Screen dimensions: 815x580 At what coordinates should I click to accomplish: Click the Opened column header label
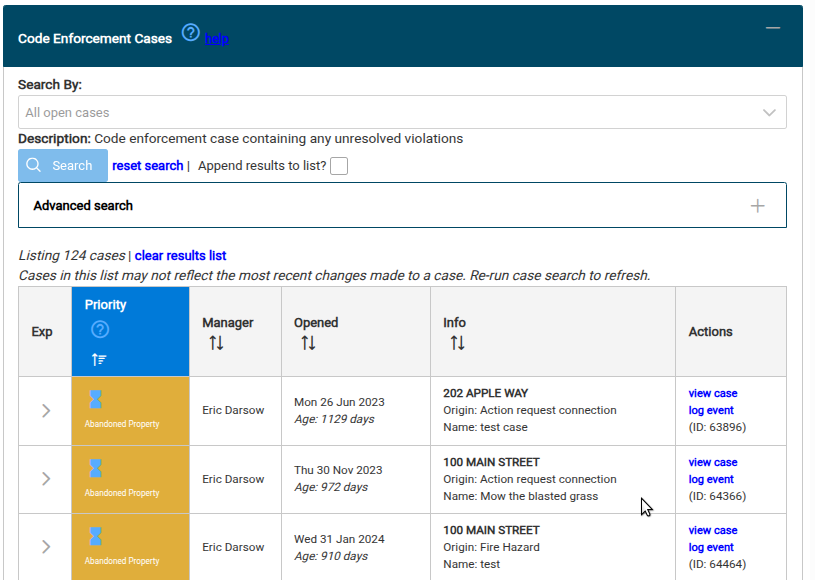(x=316, y=323)
